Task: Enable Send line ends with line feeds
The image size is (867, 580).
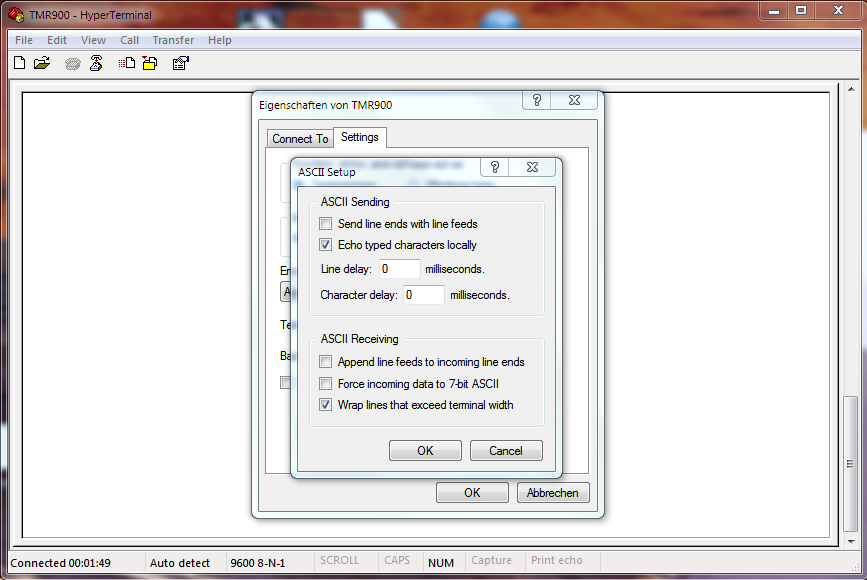Action: pos(325,224)
